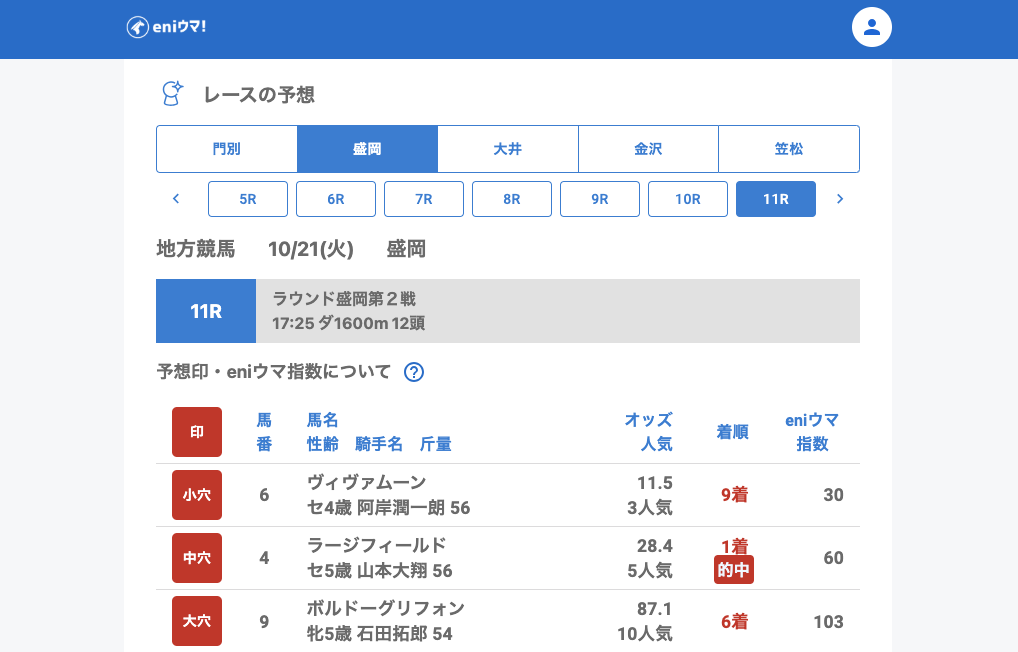Click the 大穴 prediction mark badge

(197, 621)
